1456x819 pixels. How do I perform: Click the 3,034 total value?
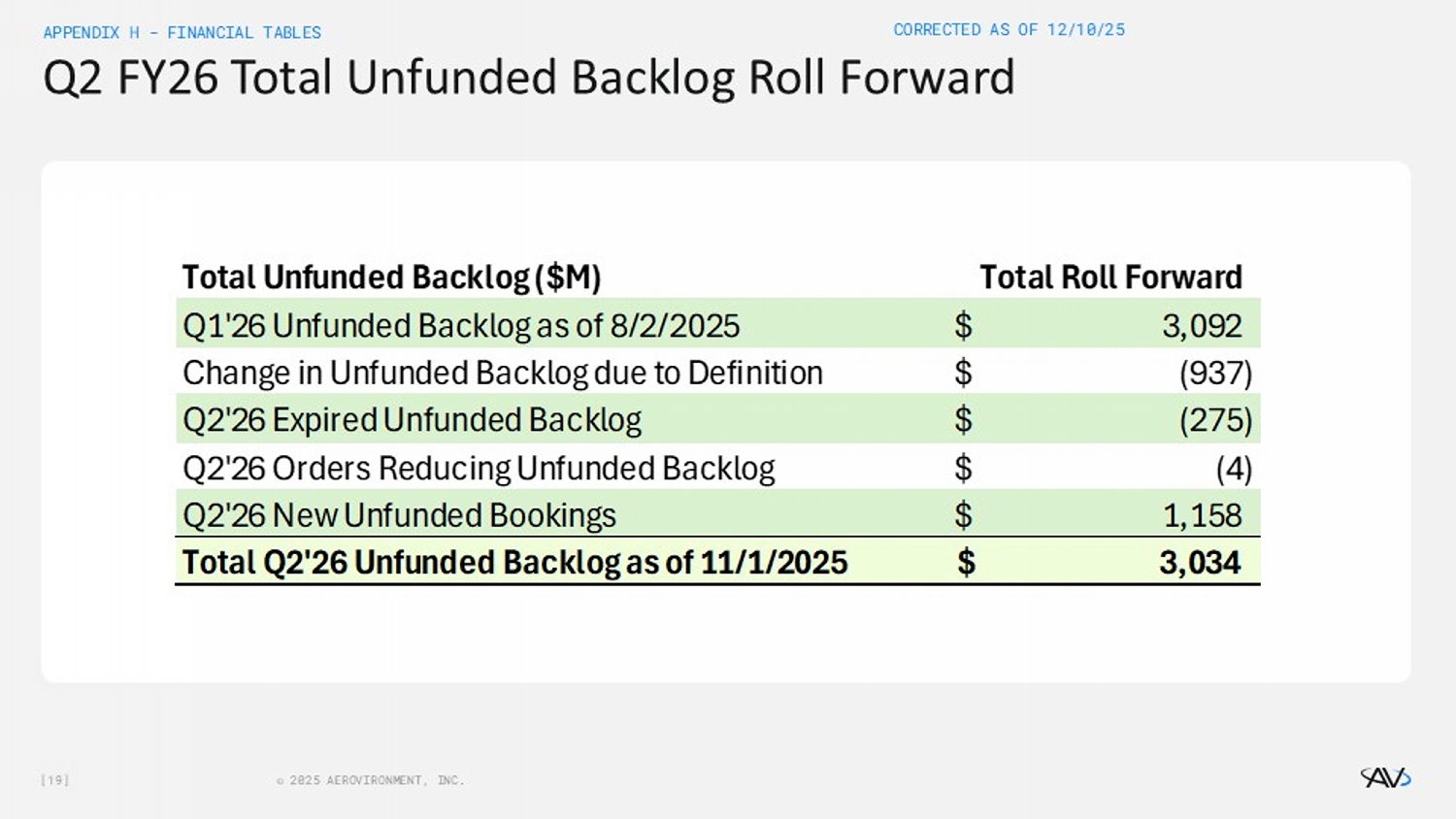1200,563
